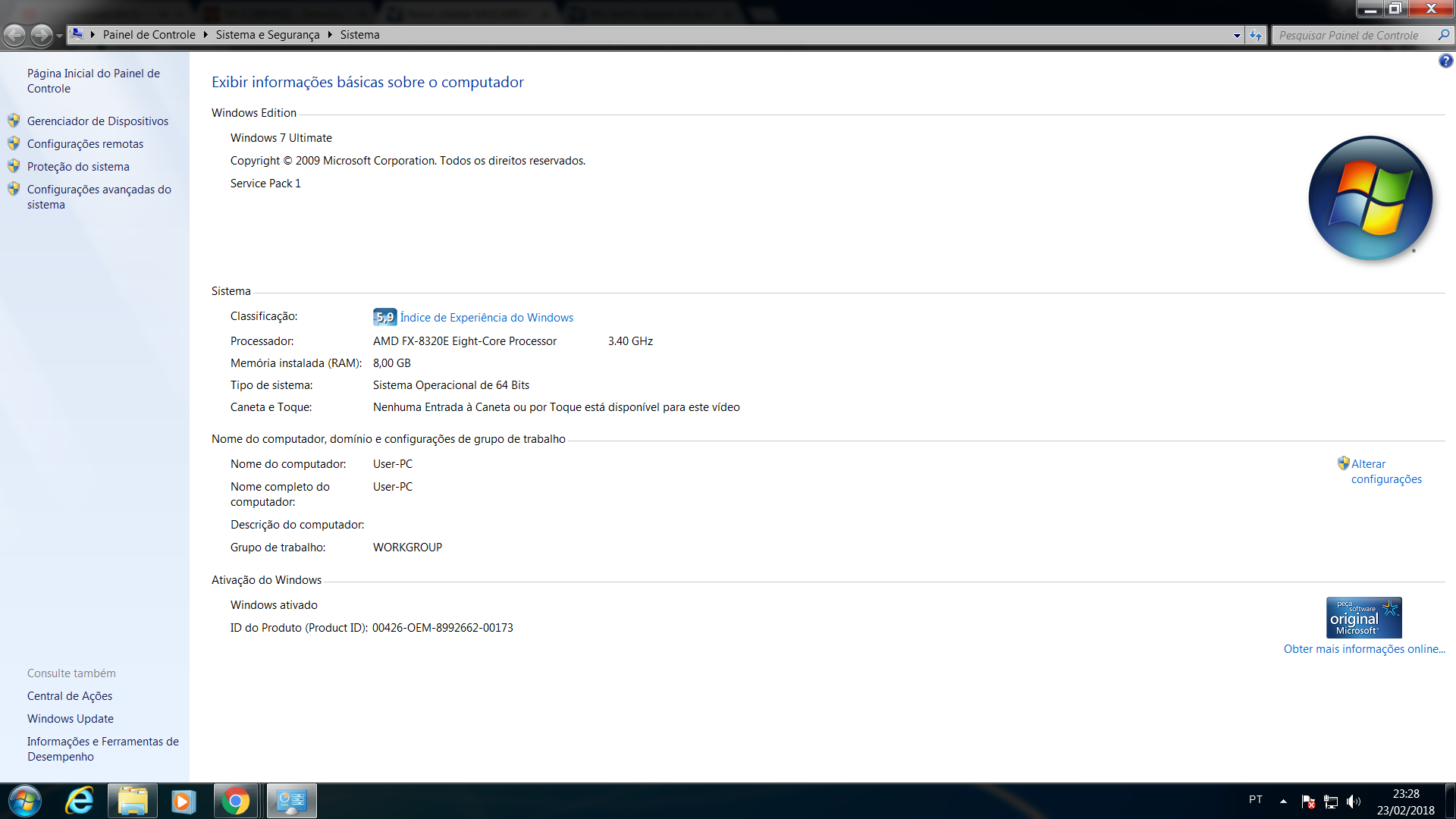Open Gerenciador de Dispositivos link
Viewport: 1456px width, 819px height.
[x=98, y=121]
